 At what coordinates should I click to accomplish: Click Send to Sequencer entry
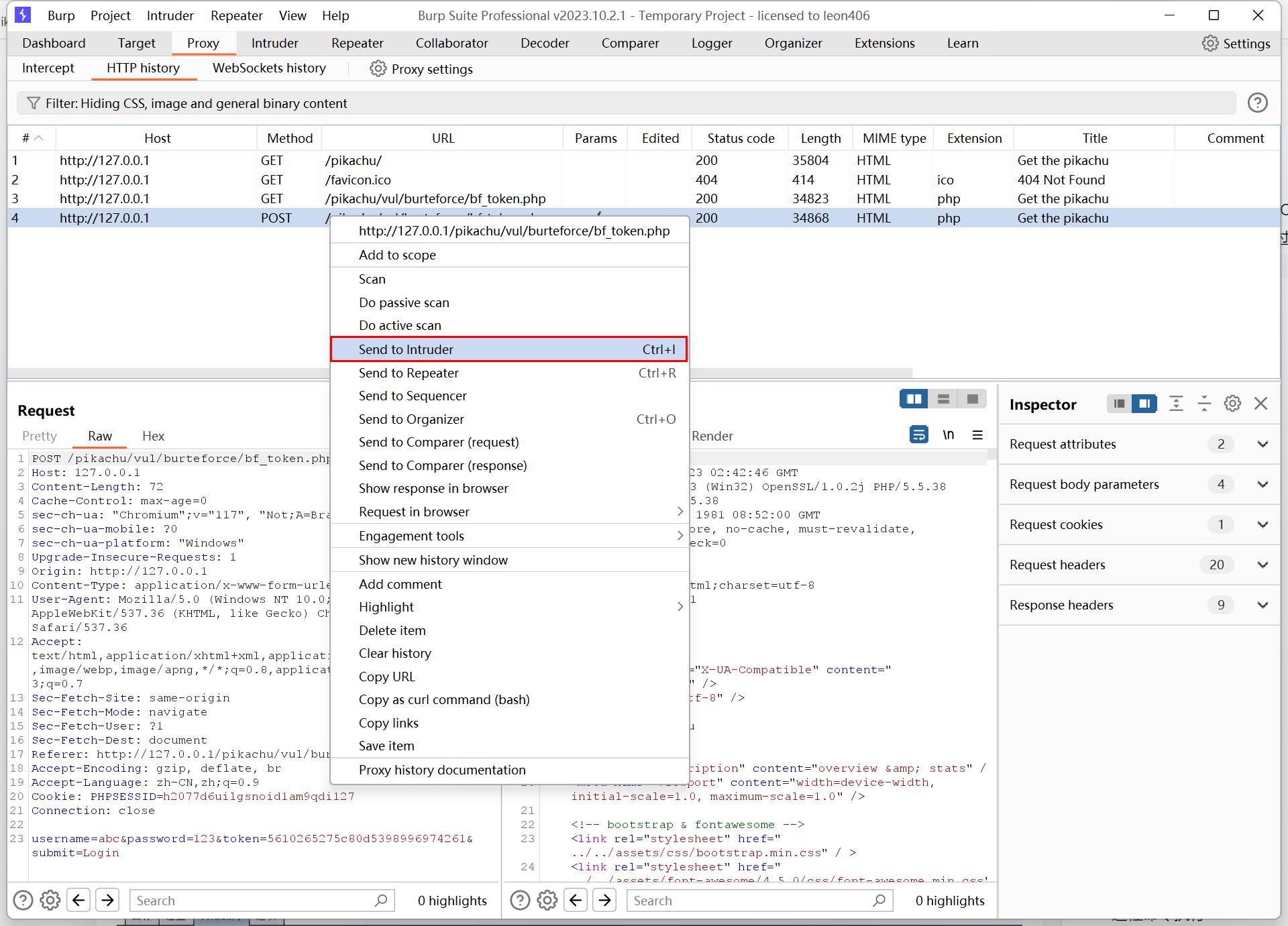(x=510, y=396)
